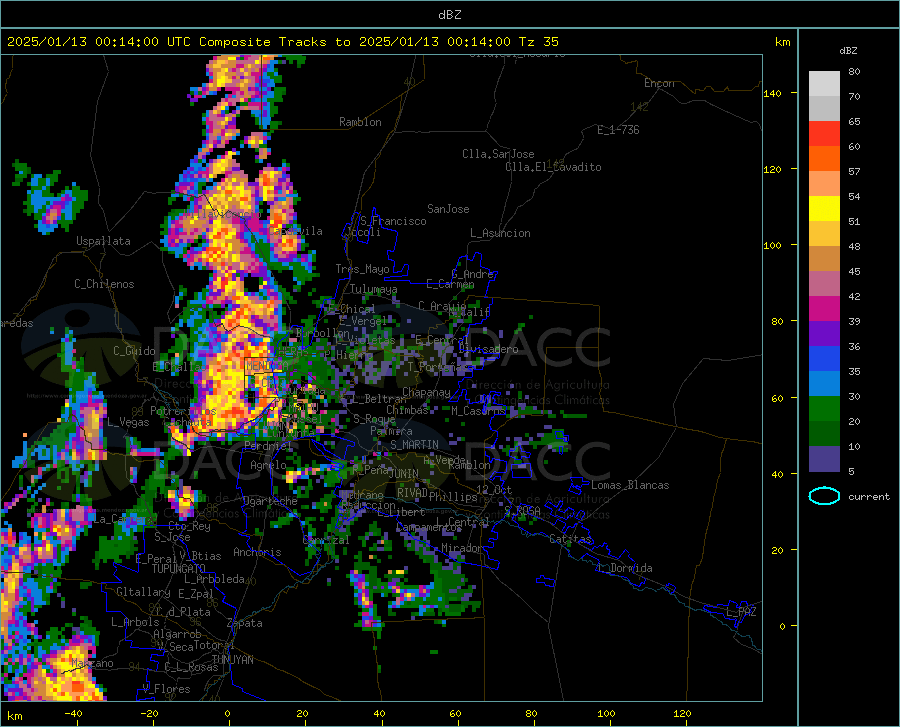This screenshot has width=900, height=727.
Task: Click the Encon map label
Action: click(x=659, y=83)
